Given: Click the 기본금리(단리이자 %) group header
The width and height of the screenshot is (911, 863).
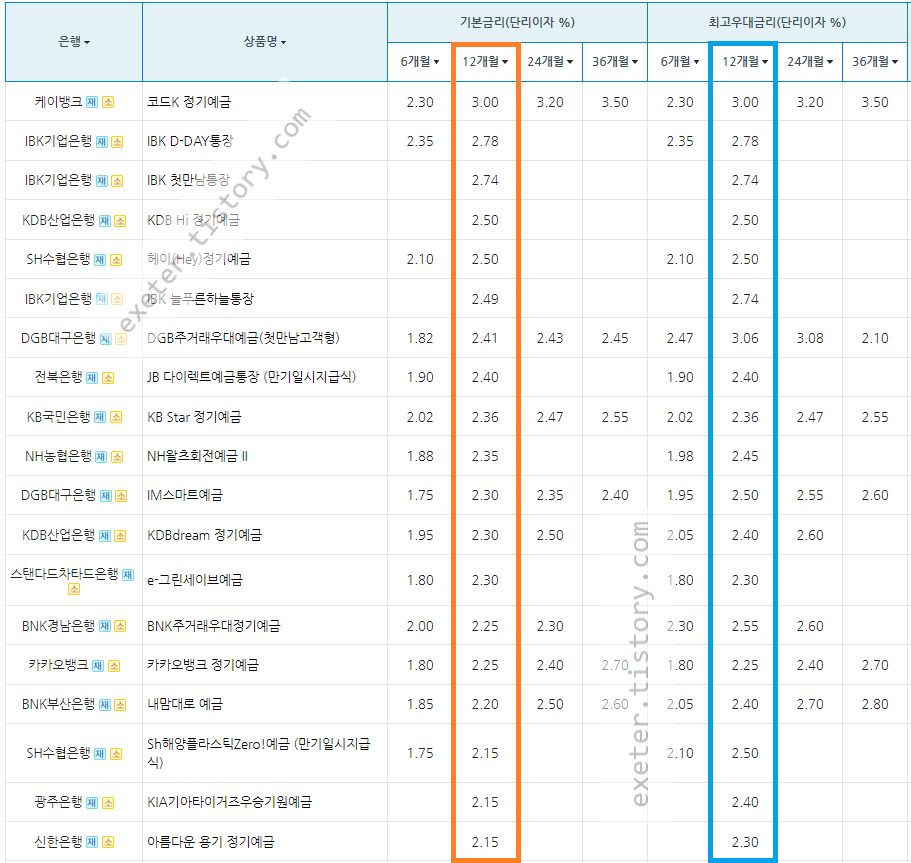Looking at the screenshot, I should [517, 22].
